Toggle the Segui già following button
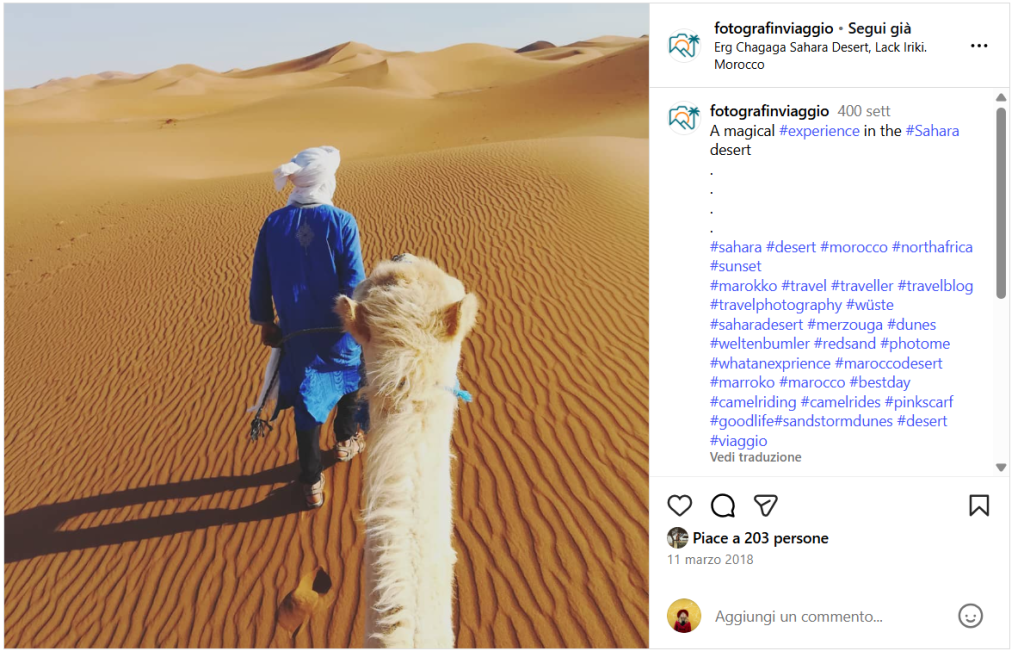1024x651 pixels. tap(879, 29)
